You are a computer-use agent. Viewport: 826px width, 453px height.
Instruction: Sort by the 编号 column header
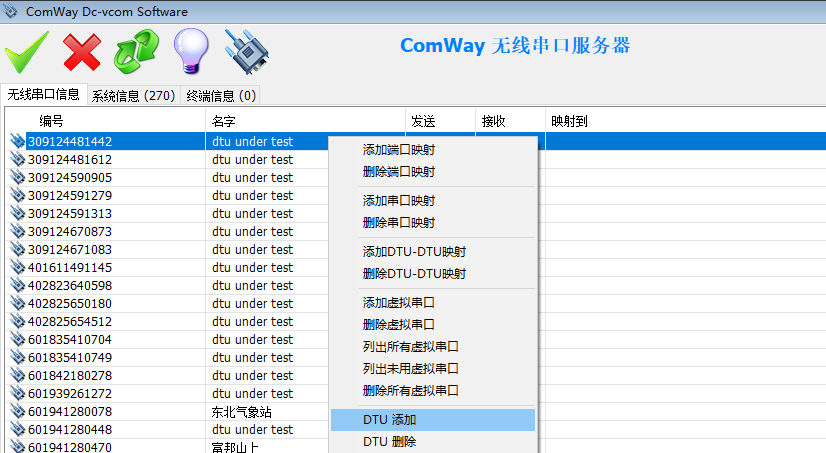(x=105, y=121)
